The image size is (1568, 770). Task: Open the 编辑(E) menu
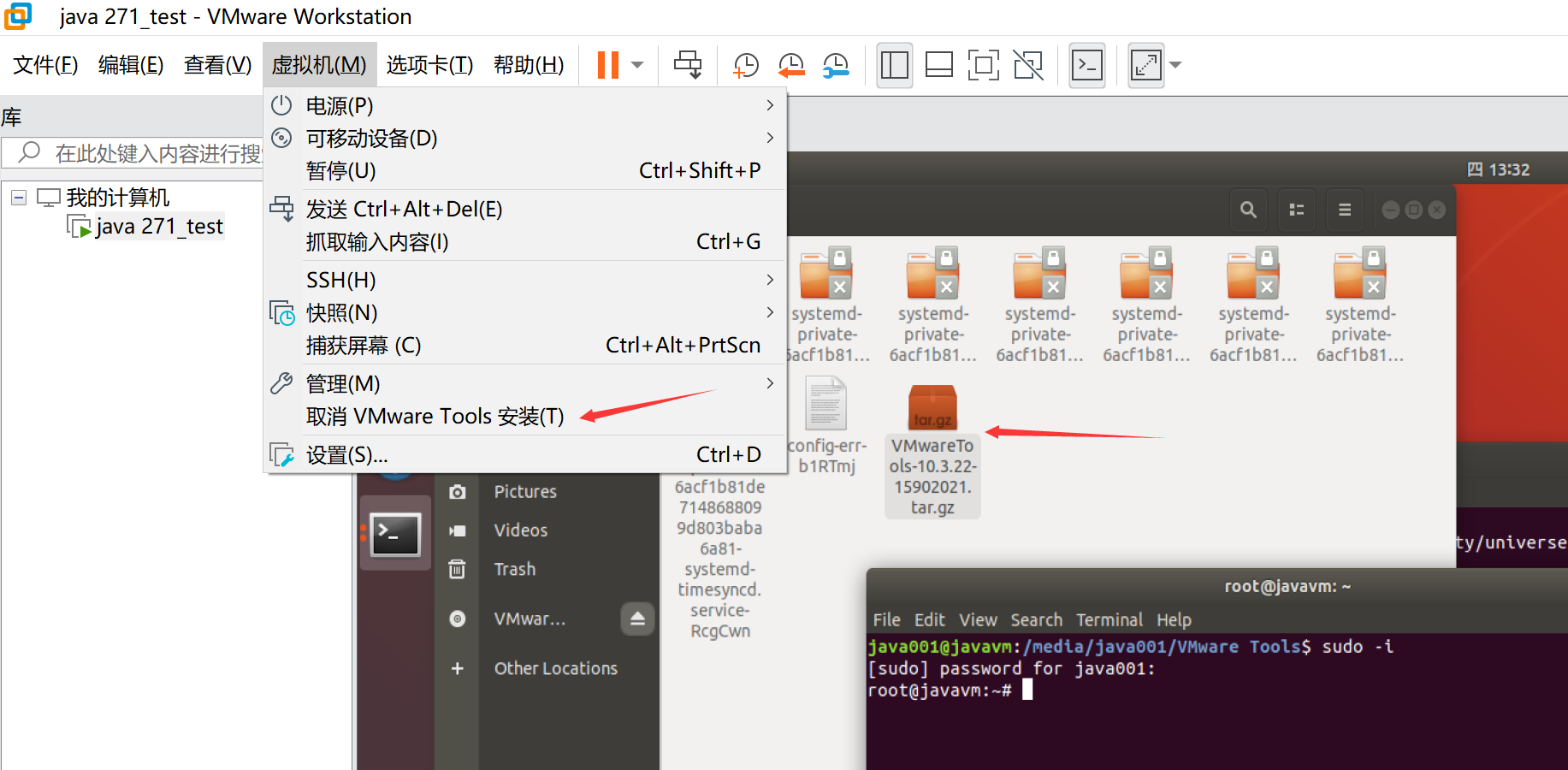pos(131,65)
